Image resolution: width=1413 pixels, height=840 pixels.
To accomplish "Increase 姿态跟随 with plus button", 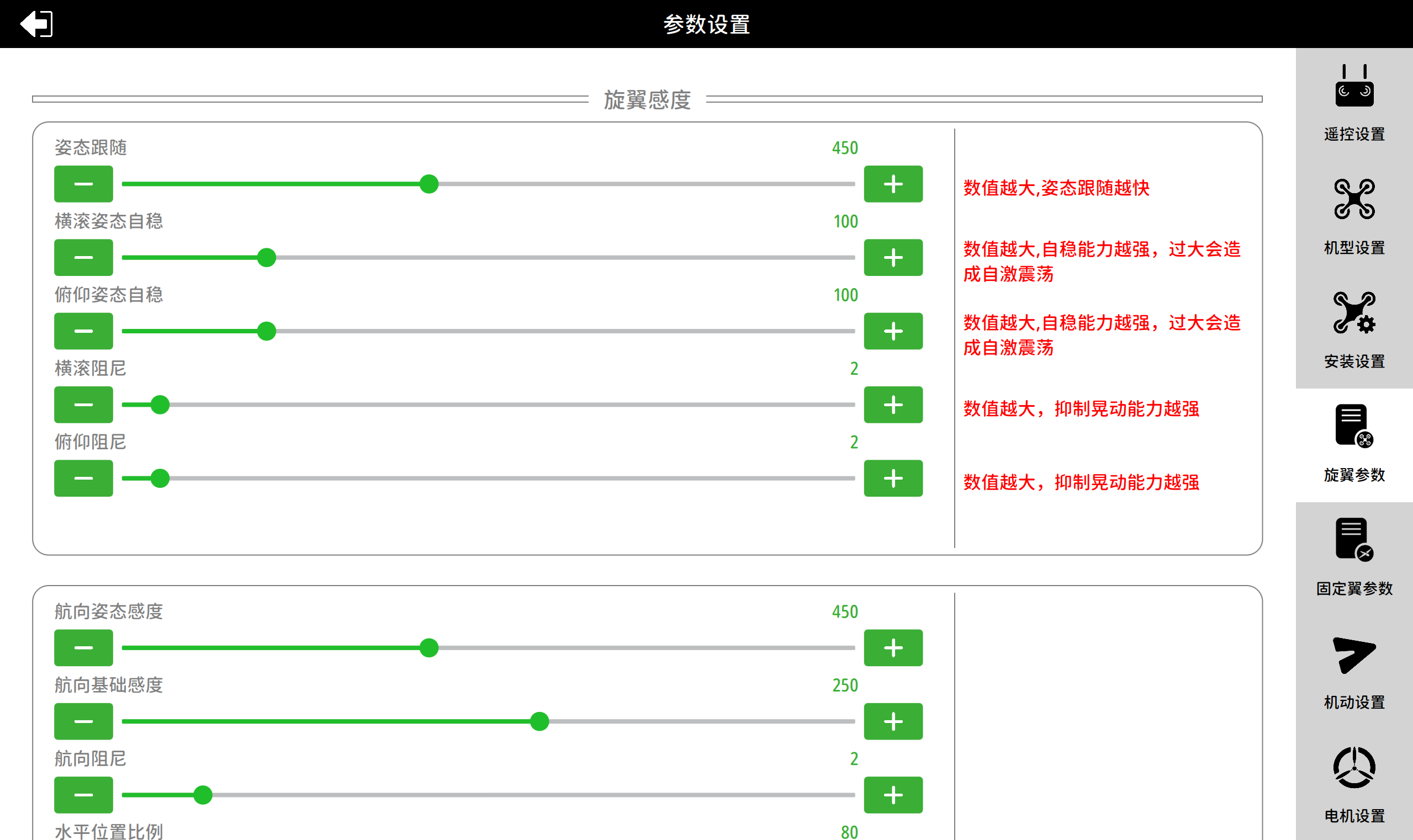I will (893, 184).
